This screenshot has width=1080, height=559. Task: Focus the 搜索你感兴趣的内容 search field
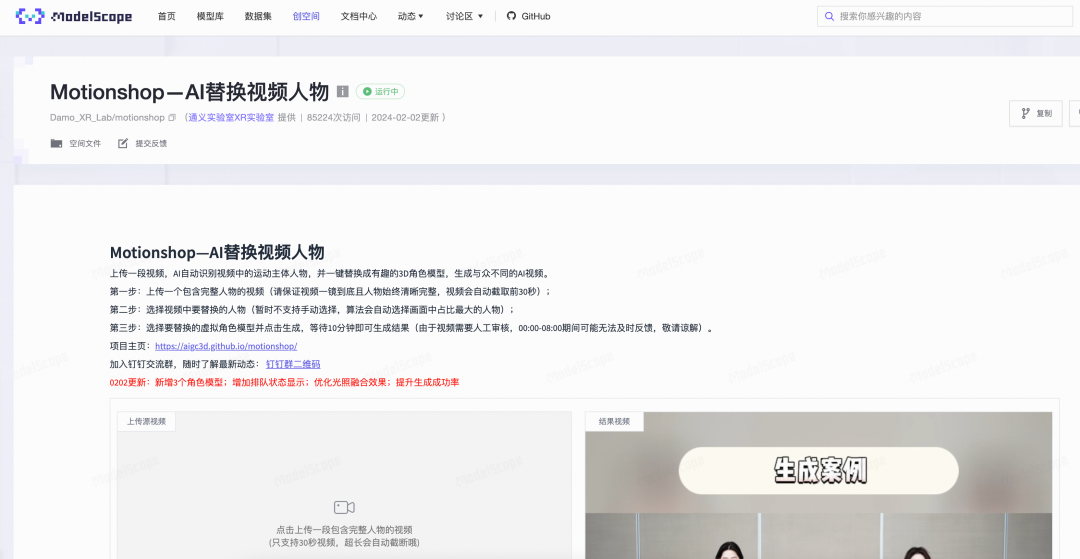(945, 16)
